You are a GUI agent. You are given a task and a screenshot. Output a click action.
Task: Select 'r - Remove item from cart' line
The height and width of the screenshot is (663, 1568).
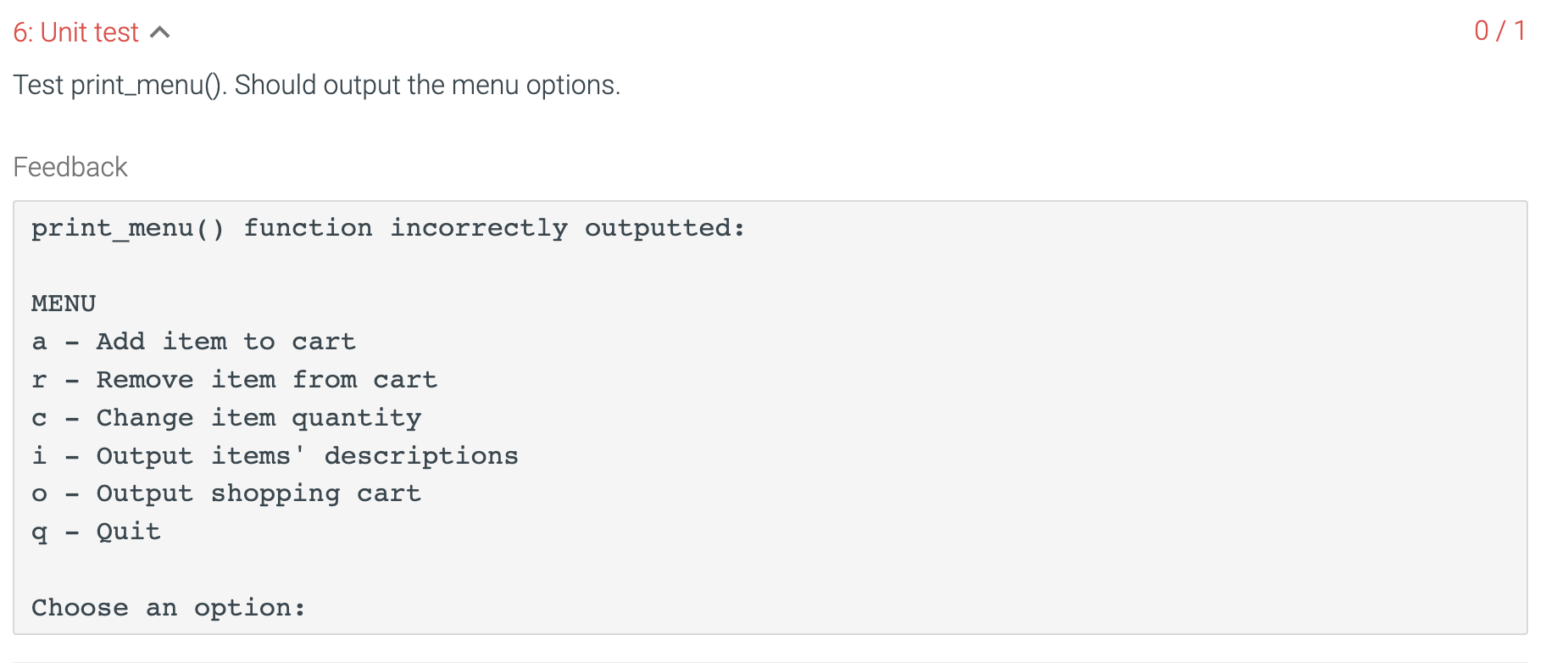pyautogui.click(x=235, y=379)
